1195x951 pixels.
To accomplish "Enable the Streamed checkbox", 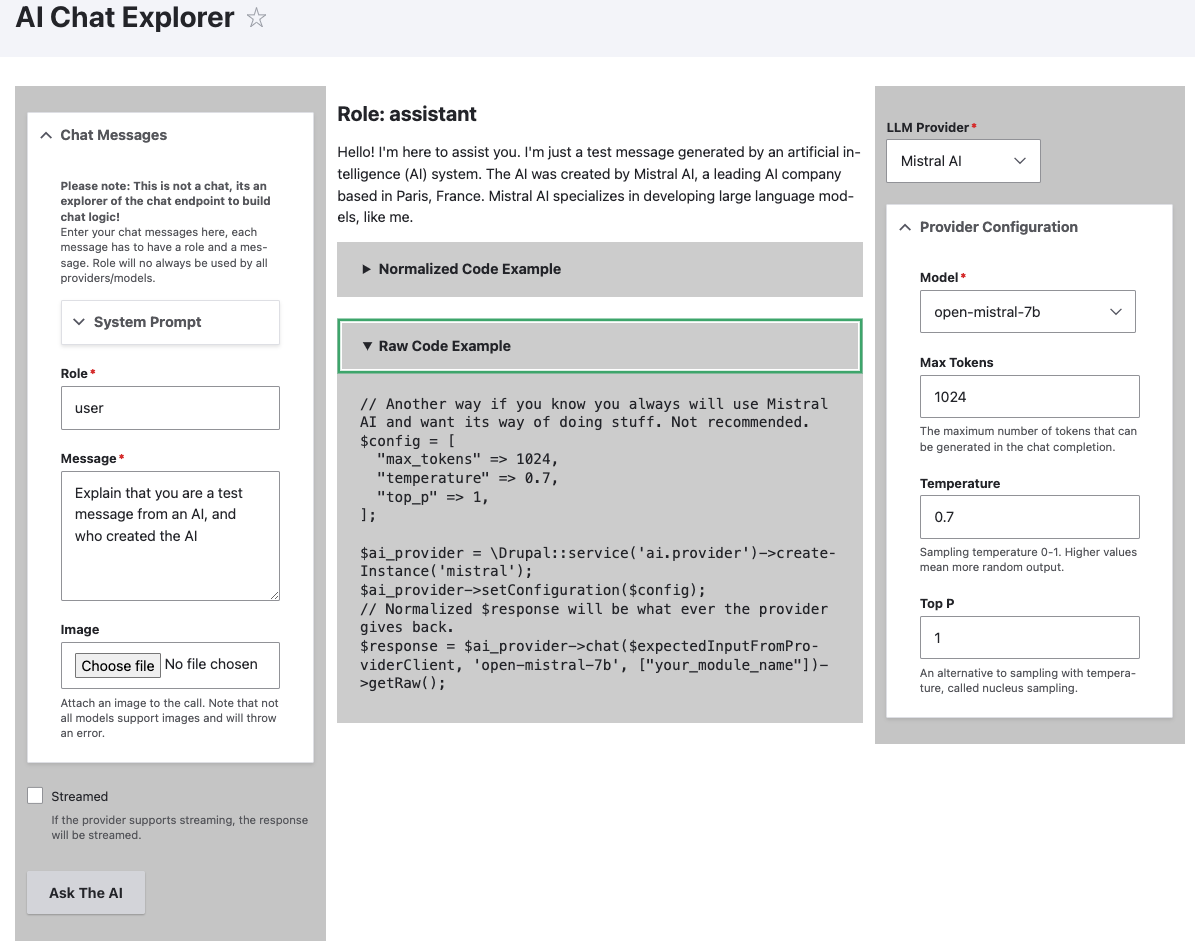I will 36,796.
